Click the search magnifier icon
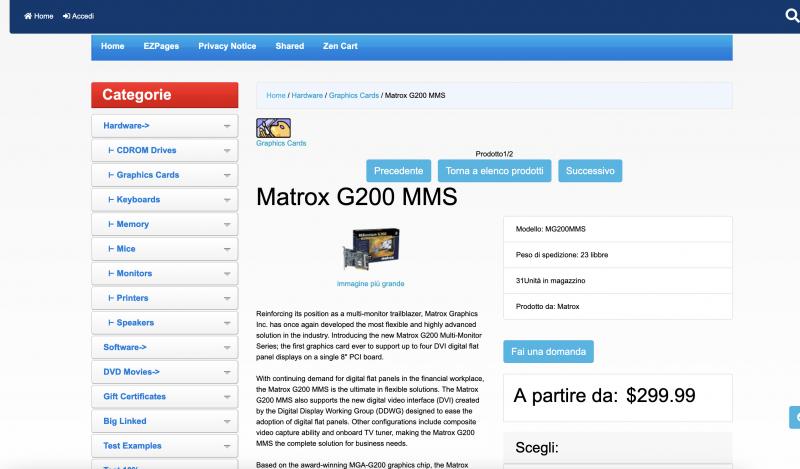The image size is (800, 469). pos(792,16)
